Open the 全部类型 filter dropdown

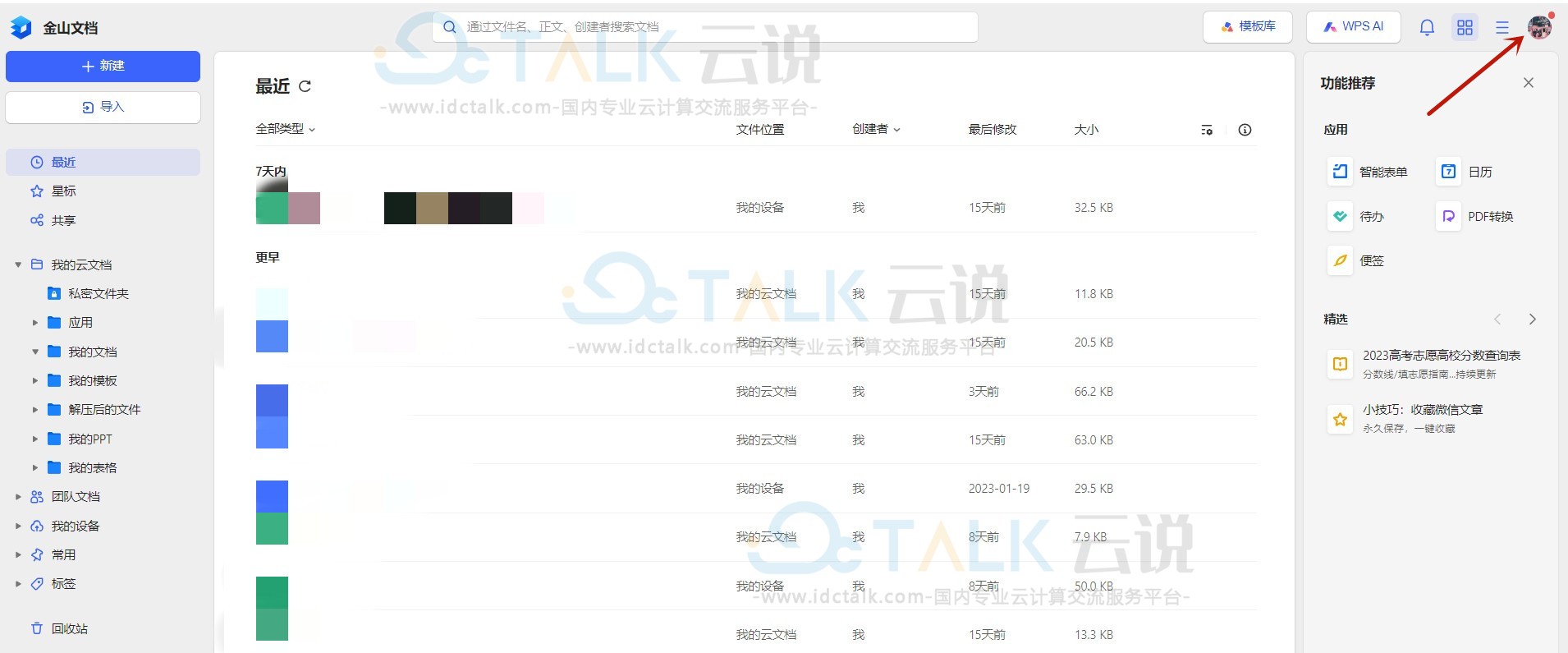click(286, 129)
